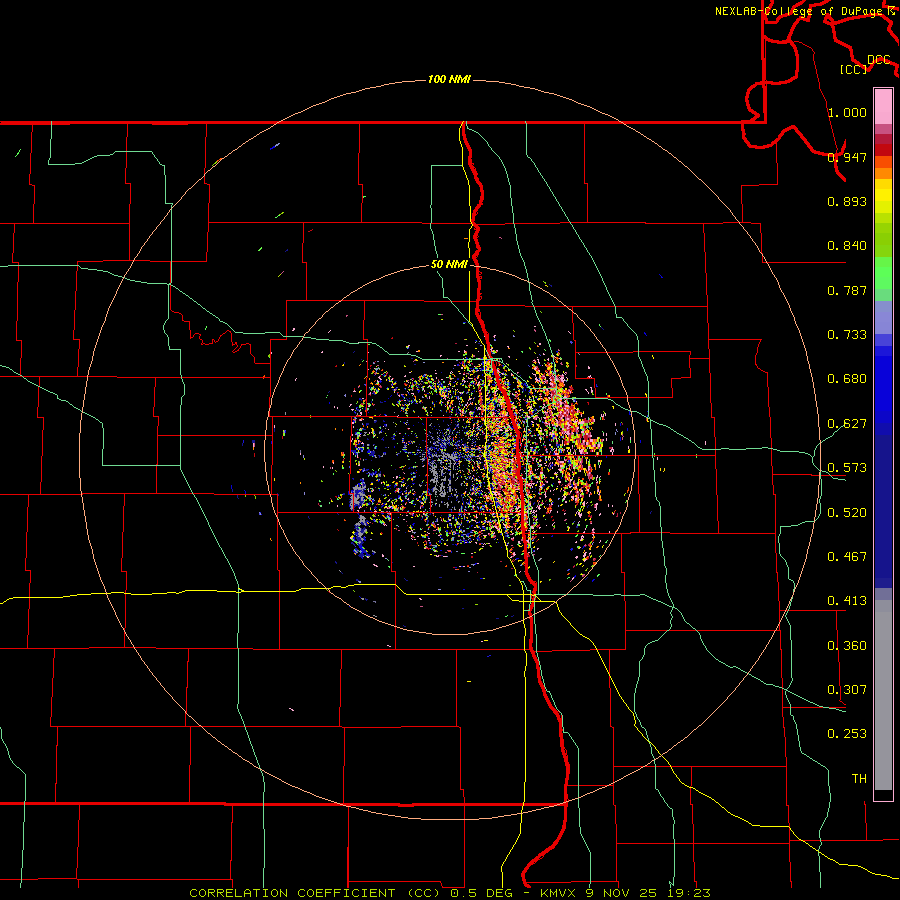
Task: Click the 0.307 color scale value
Action: coord(847,690)
